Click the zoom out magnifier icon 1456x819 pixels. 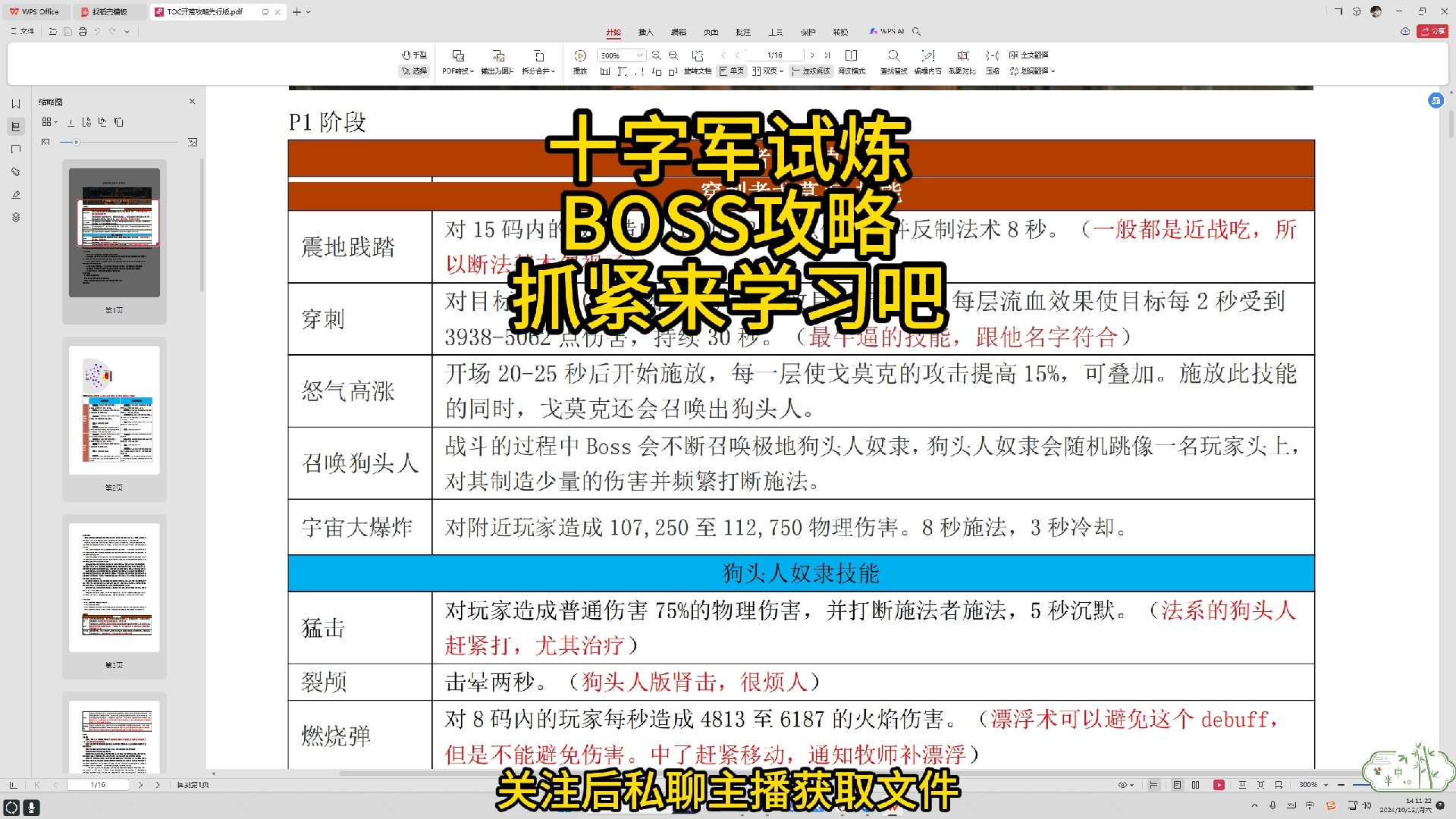[x=673, y=55]
